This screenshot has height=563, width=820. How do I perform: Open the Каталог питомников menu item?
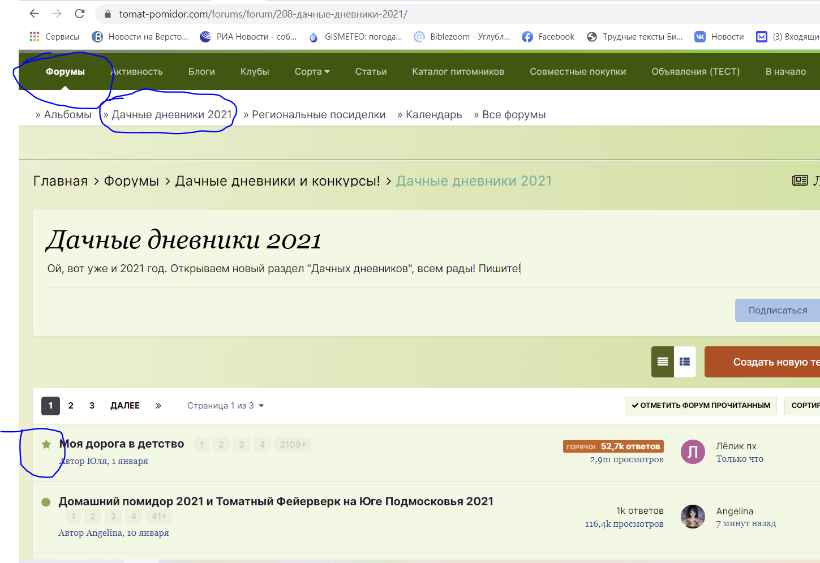(x=458, y=72)
